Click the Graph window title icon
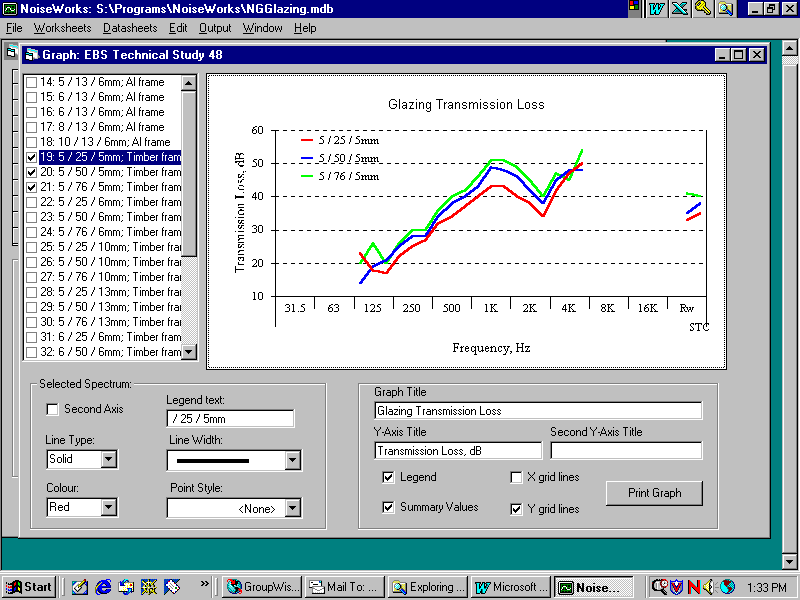Image resolution: width=800 pixels, height=600 pixels. pos(32,55)
